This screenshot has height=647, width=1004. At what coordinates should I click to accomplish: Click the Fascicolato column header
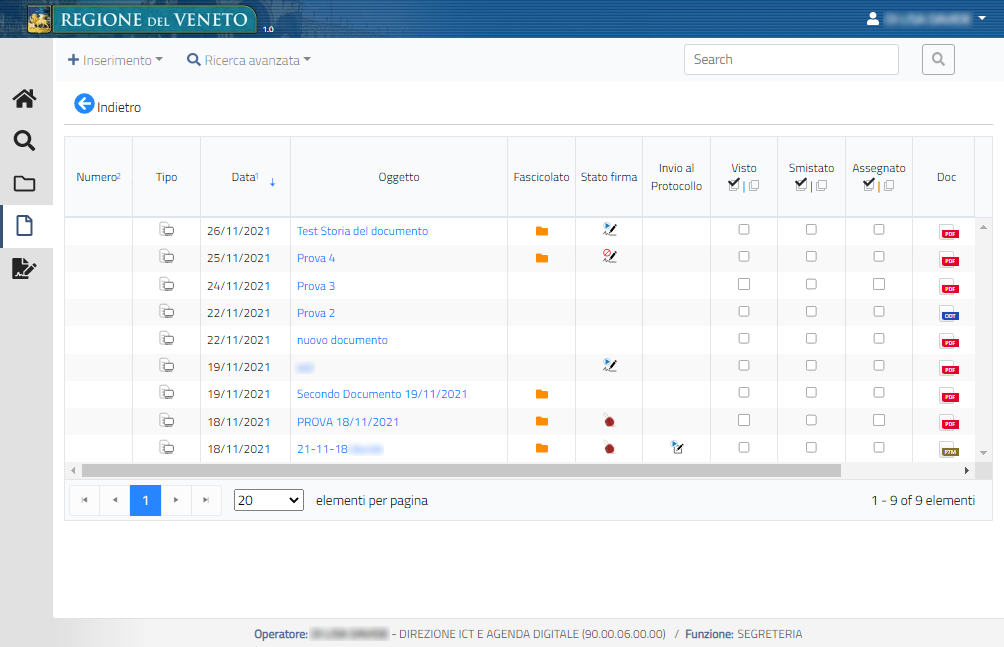pos(541,177)
